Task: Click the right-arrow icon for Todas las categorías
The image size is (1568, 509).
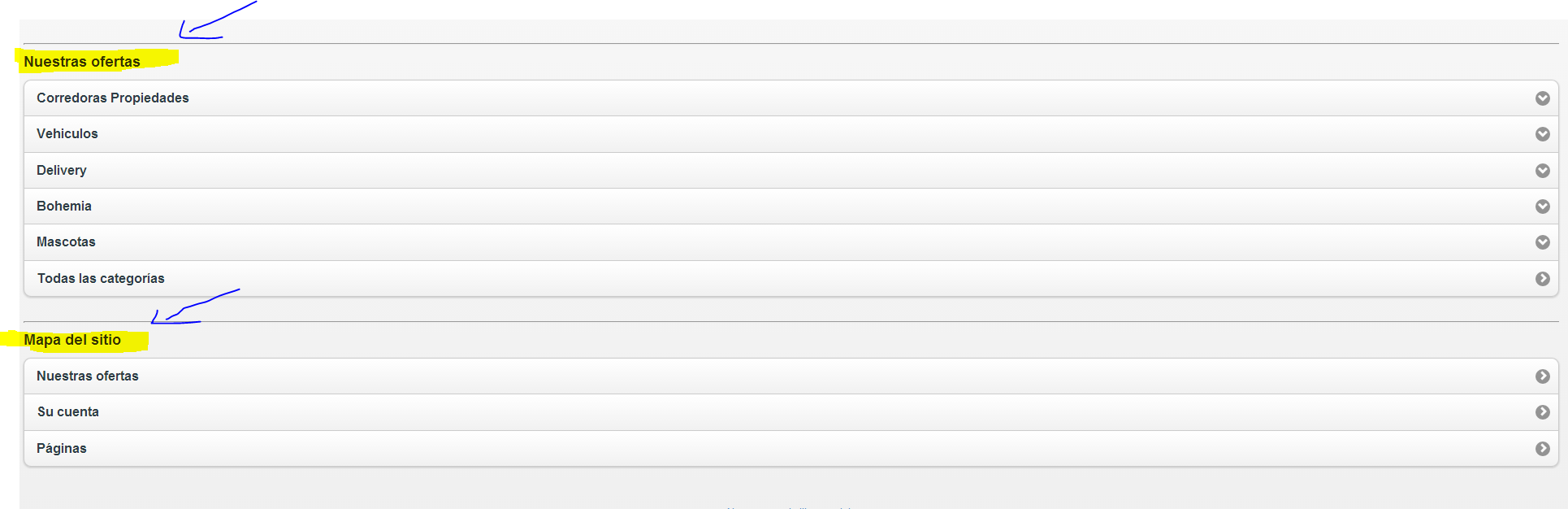Action: pyautogui.click(x=1542, y=279)
